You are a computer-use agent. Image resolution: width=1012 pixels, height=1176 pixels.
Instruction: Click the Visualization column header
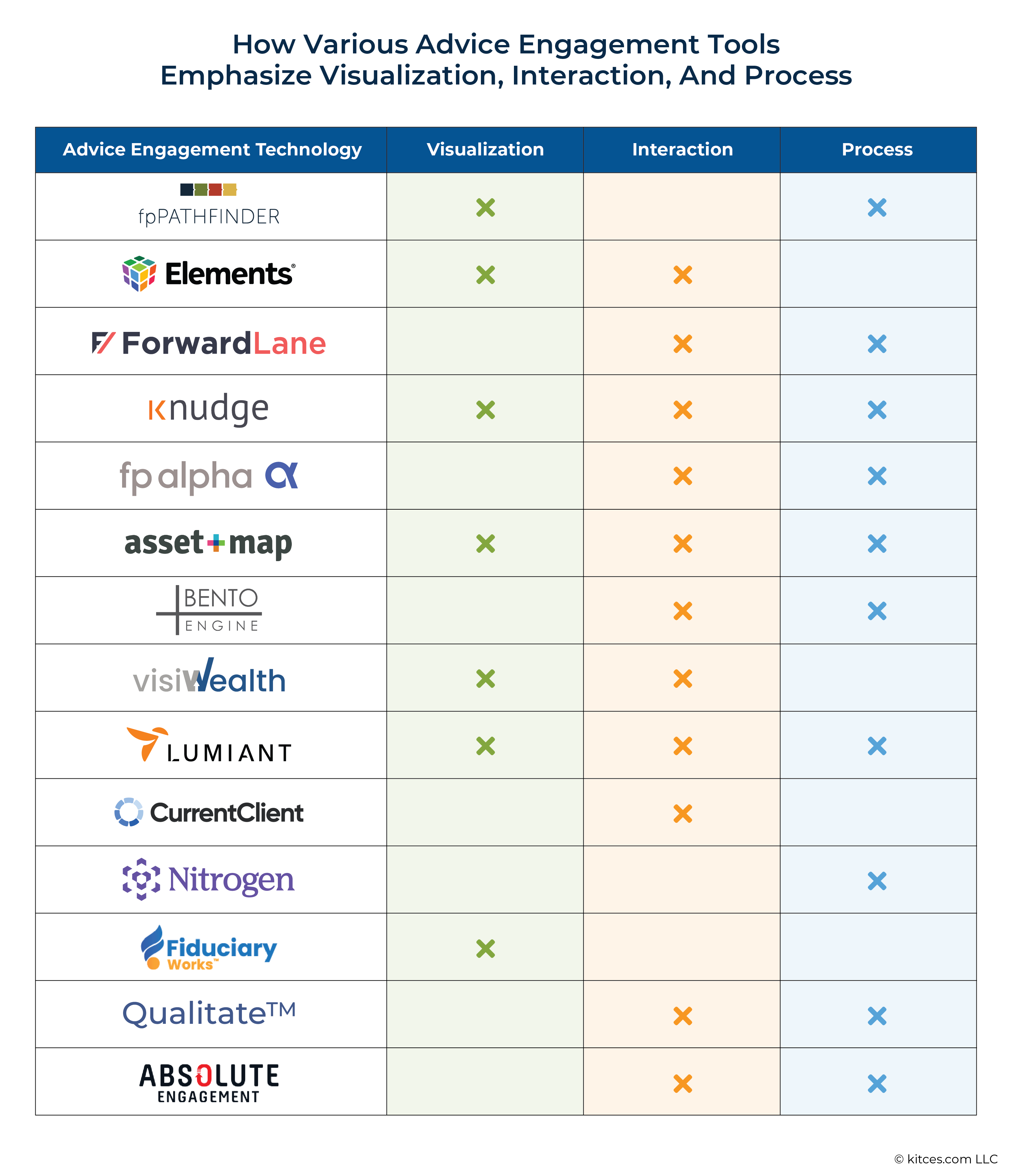coord(485,149)
